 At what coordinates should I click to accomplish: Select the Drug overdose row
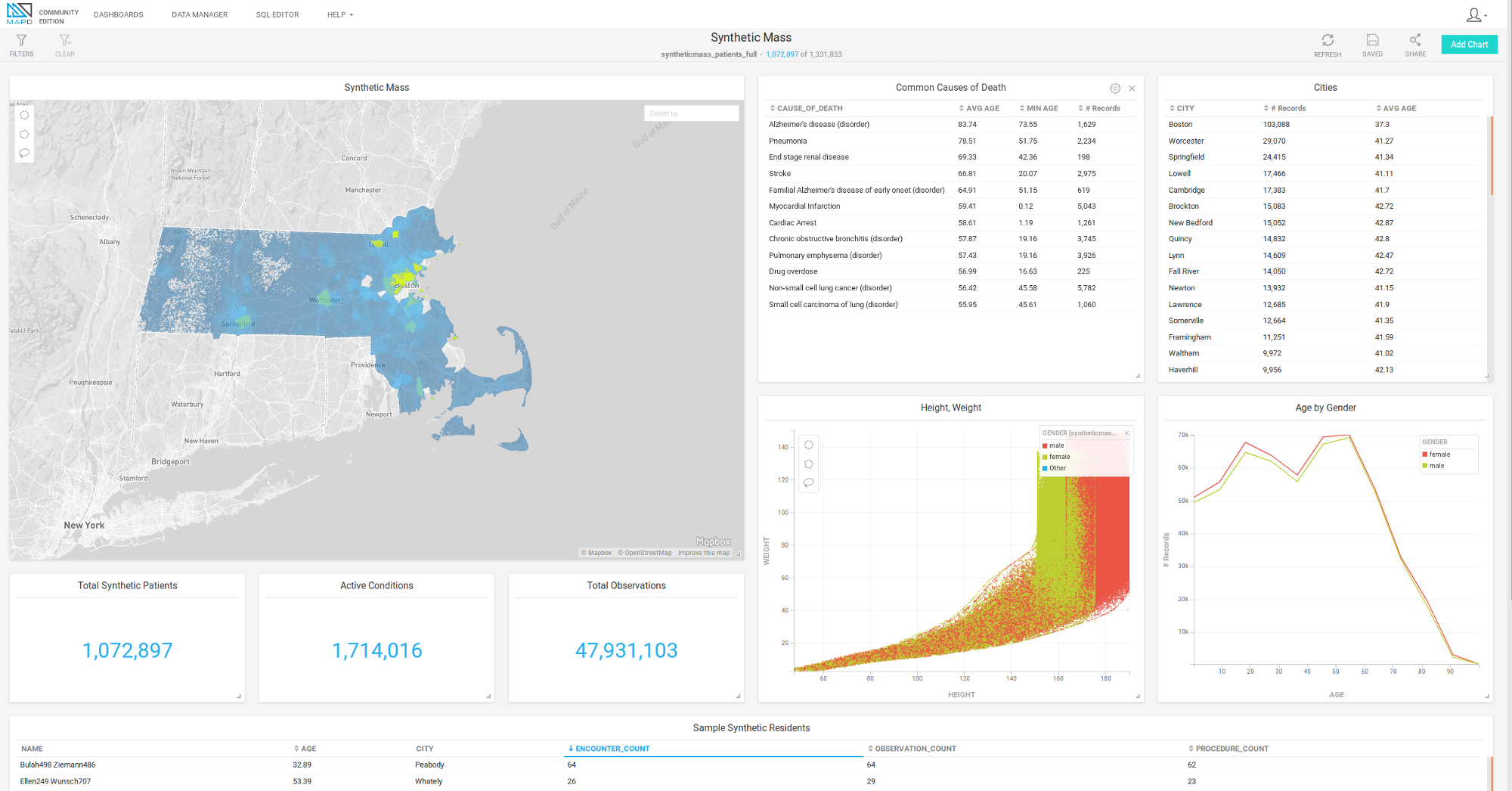950,271
